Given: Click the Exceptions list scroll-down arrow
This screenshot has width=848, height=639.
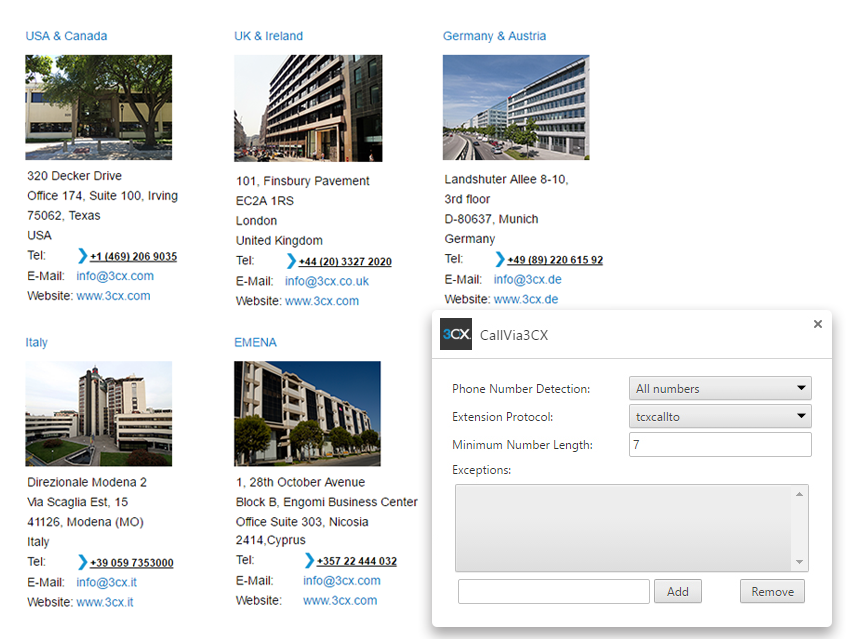Looking at the screenshot, I should (x=799, y=562).
